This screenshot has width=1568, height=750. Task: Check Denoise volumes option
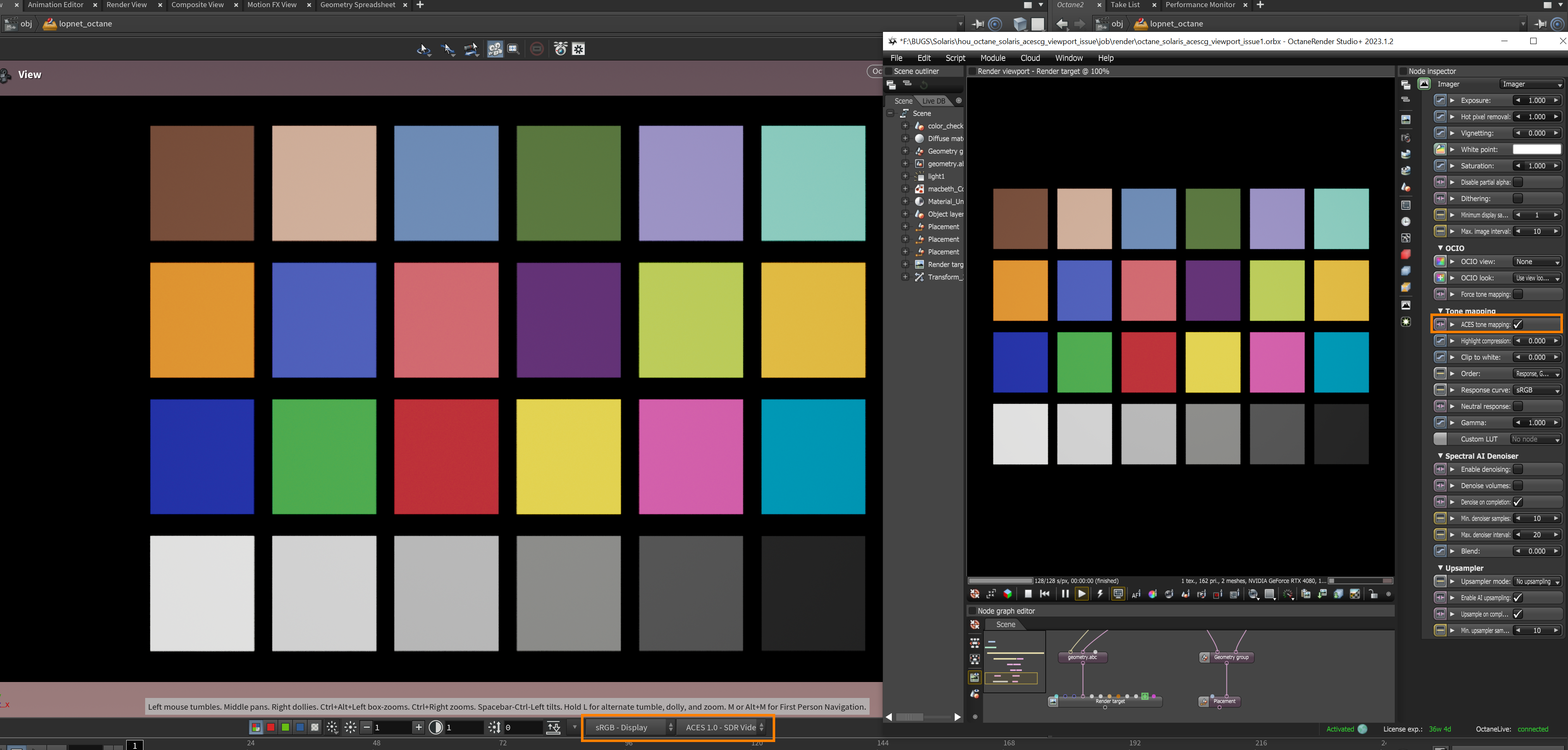[1518, 486]
